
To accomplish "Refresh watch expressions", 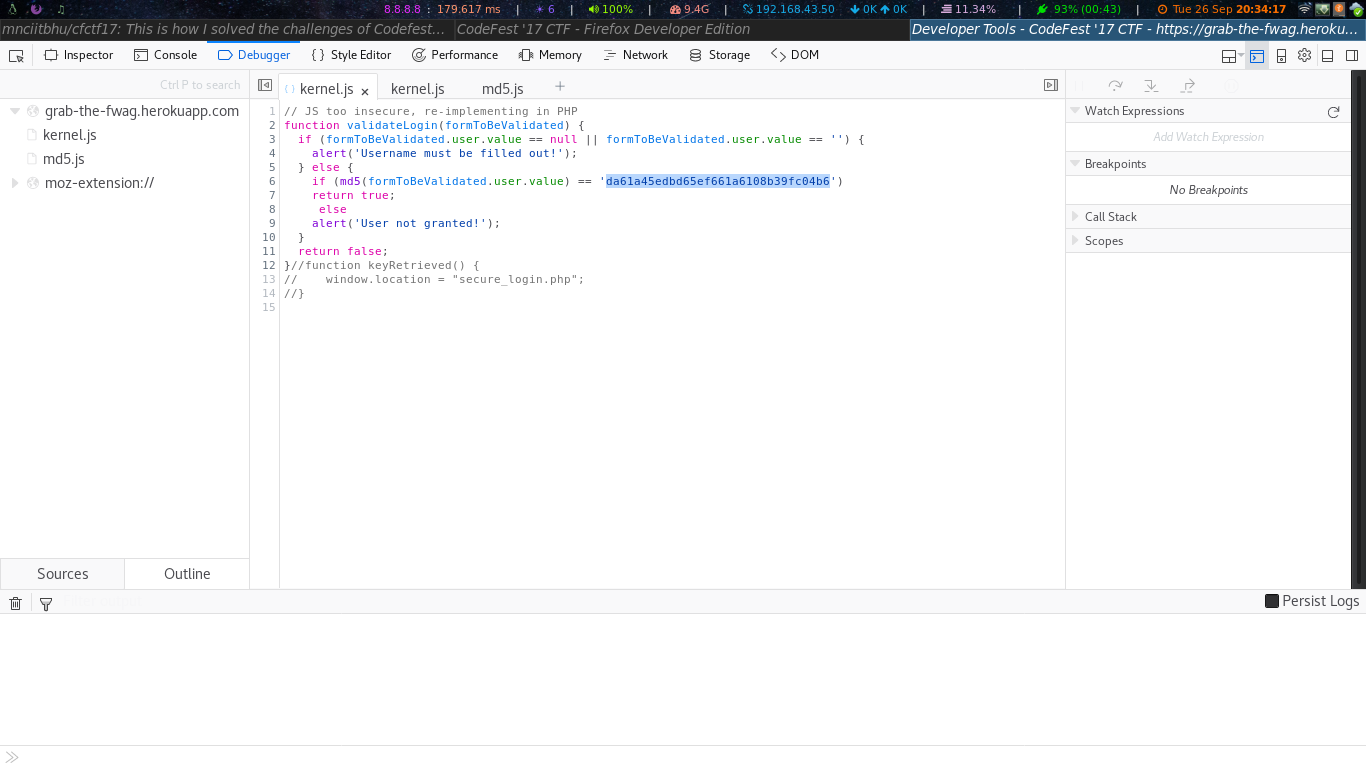I will (x=1333, y=112).
